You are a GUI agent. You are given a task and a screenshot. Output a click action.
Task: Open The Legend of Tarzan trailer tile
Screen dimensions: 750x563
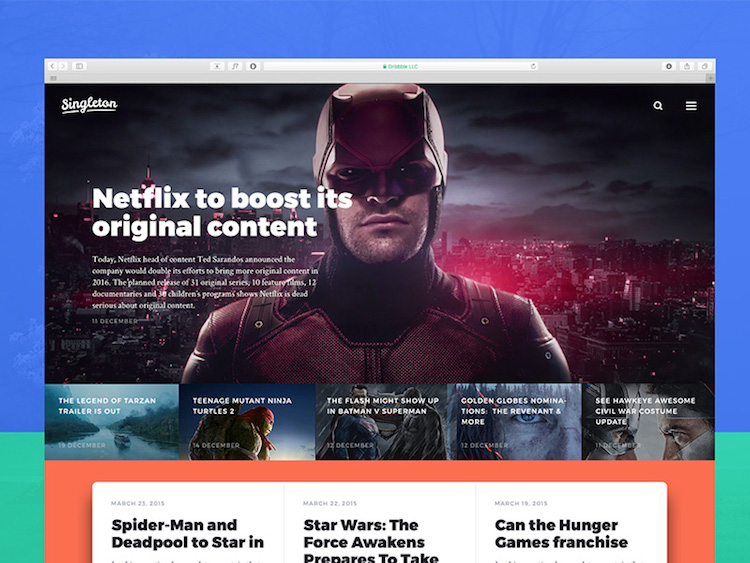click(x=111, y=422)
